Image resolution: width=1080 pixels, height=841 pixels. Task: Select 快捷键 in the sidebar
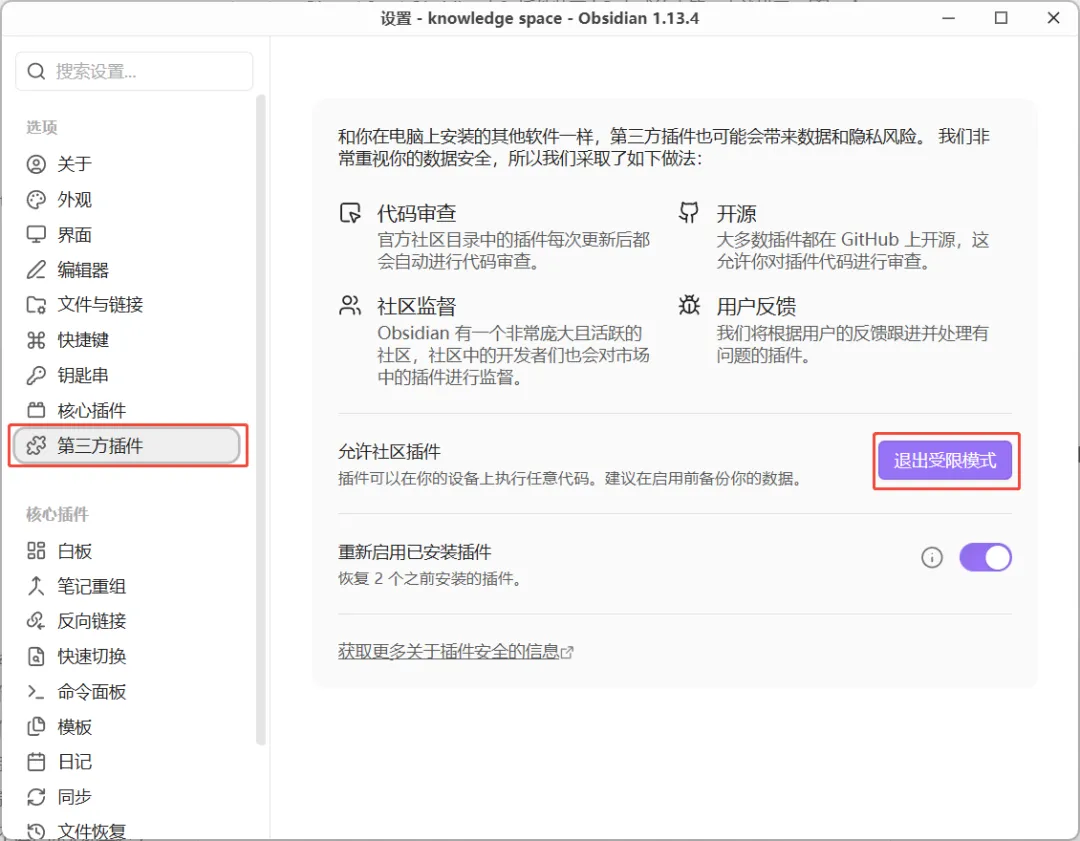tap(127, 340)
